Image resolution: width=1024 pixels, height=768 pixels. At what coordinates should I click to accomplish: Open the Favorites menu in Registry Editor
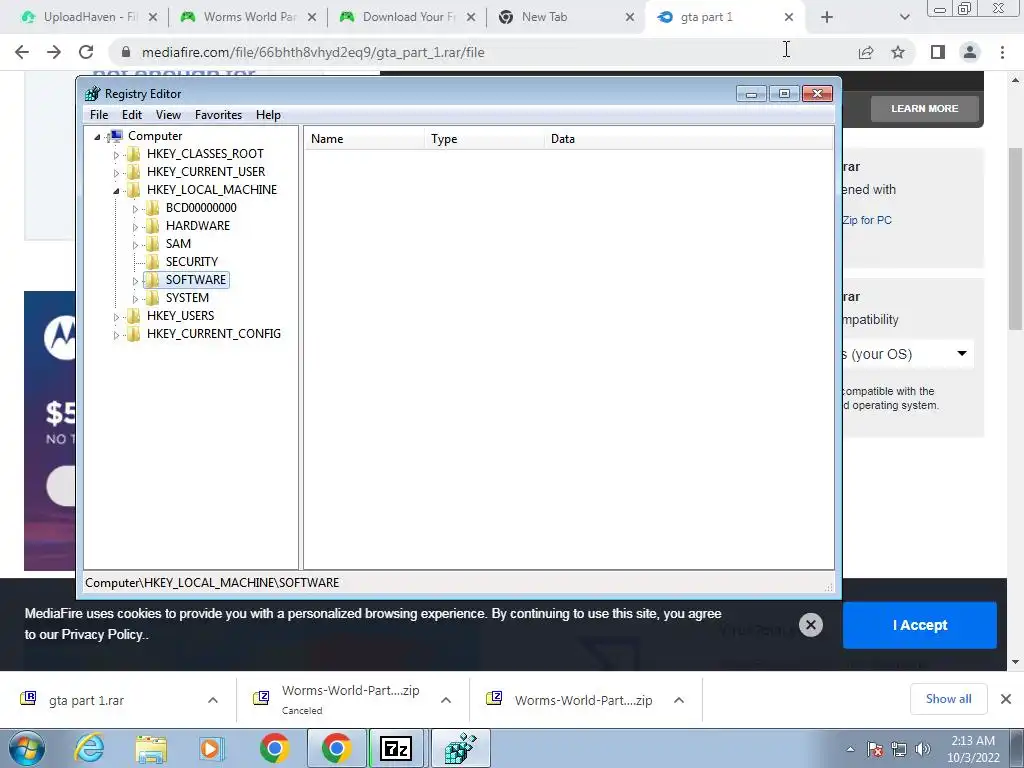click(x=218, y=115)
